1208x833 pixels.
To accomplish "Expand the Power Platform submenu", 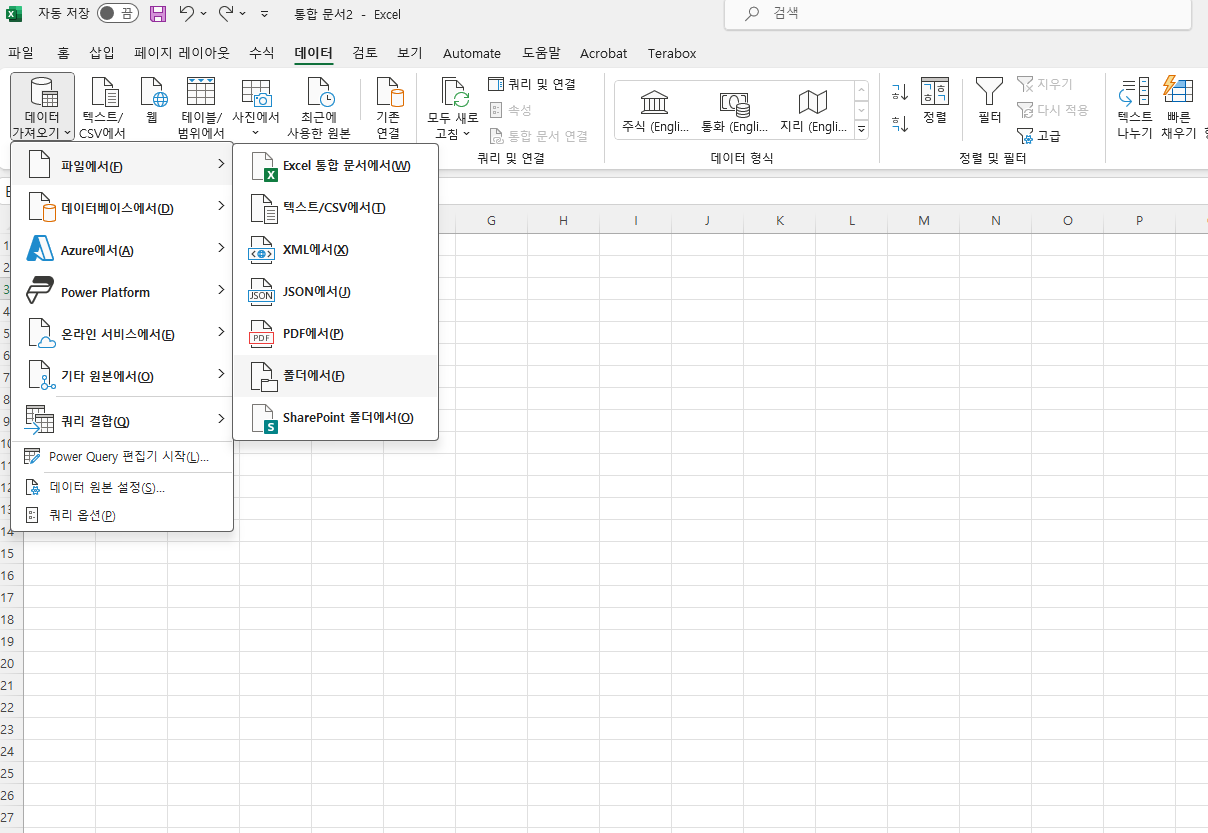I will (122, 291).
